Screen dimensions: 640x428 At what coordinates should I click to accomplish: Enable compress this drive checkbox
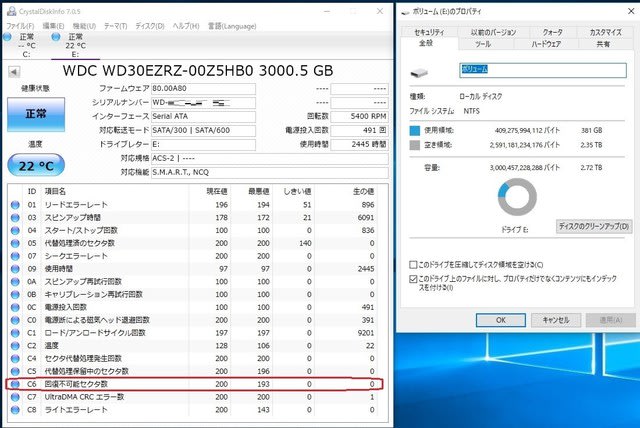pos(413,265)
